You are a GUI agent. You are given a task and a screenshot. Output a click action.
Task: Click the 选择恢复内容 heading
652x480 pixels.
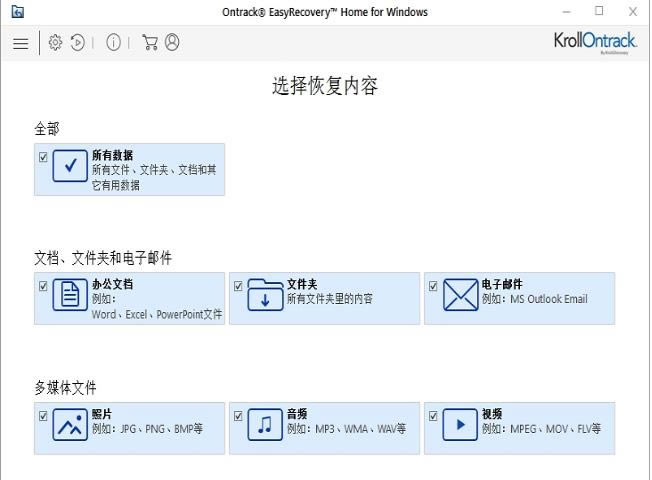[325, 86]
